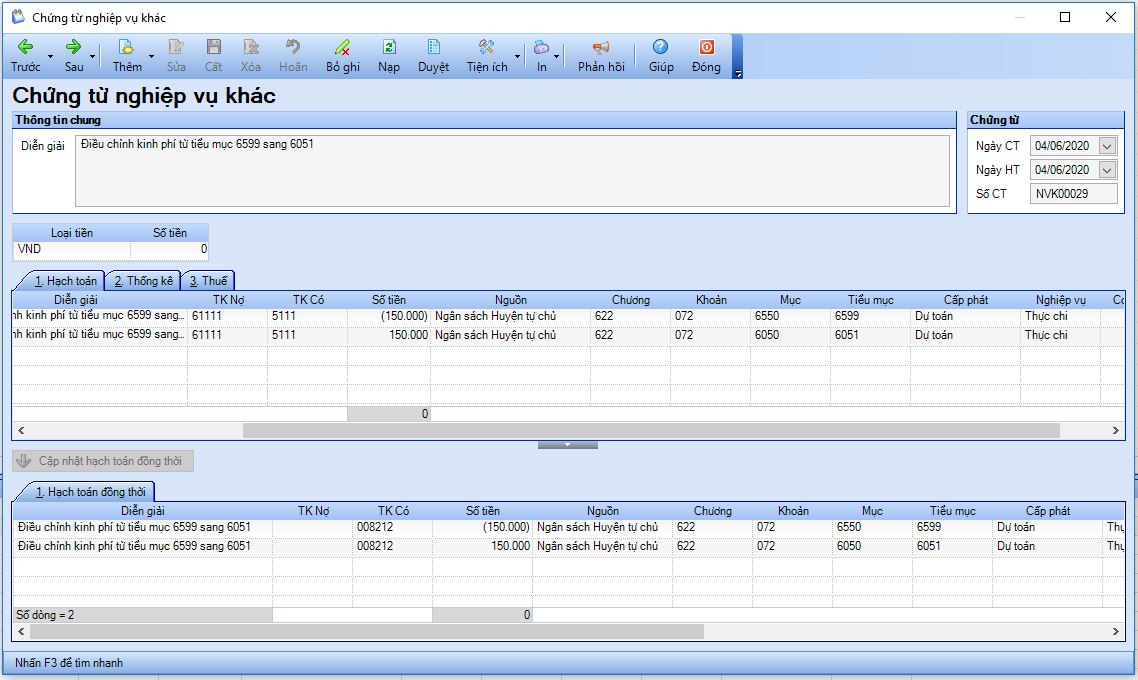This screenshot has width=1138, height=680.
Task: Click the VND currency cell
Action: 72,249
